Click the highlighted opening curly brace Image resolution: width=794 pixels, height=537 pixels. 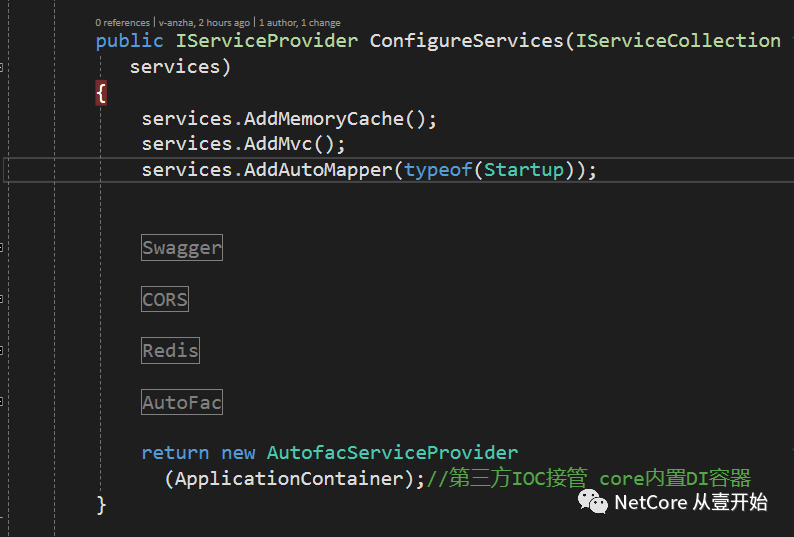101,93
